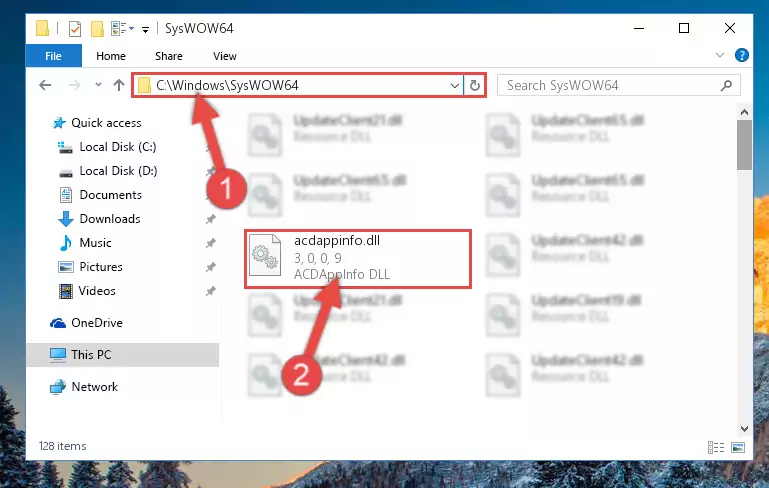Click the pin icon beside Pictures
Screen dimensions: 769x488
click(210, 267)
